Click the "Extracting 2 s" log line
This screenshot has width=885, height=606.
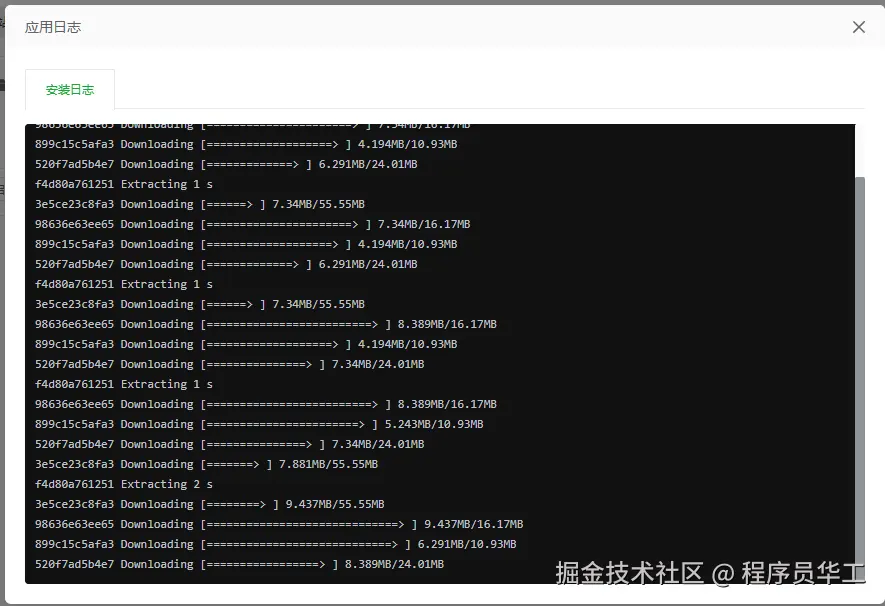124,484
